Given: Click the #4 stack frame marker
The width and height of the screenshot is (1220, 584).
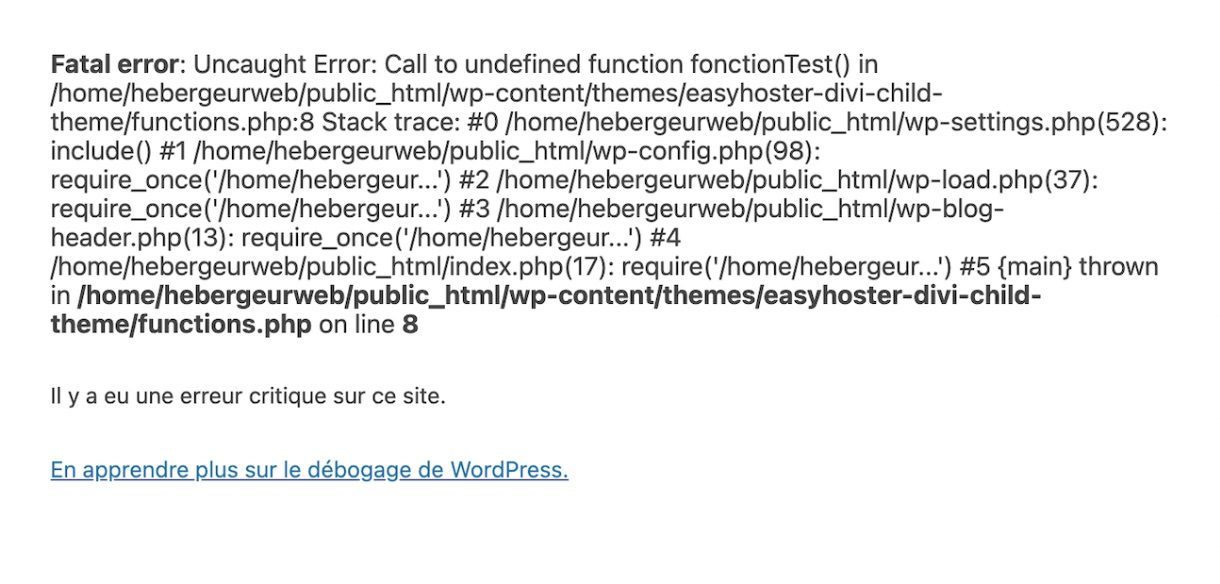Looking at the screenshot, I should click(665, 239).
